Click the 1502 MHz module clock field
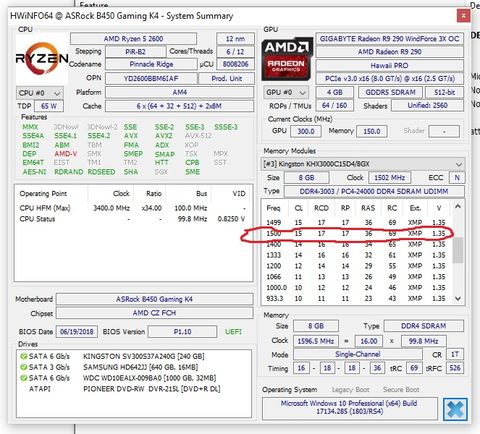Image resolution: width=480 pixels, height=434 pixels. point(390,178)
